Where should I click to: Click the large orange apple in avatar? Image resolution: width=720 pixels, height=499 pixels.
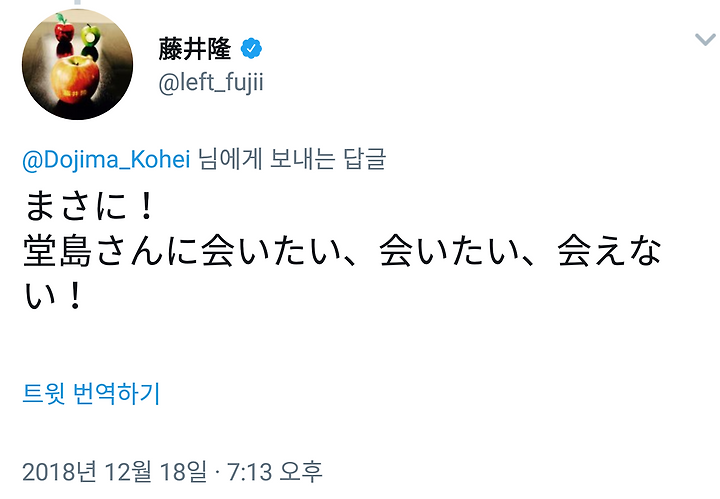75,80
